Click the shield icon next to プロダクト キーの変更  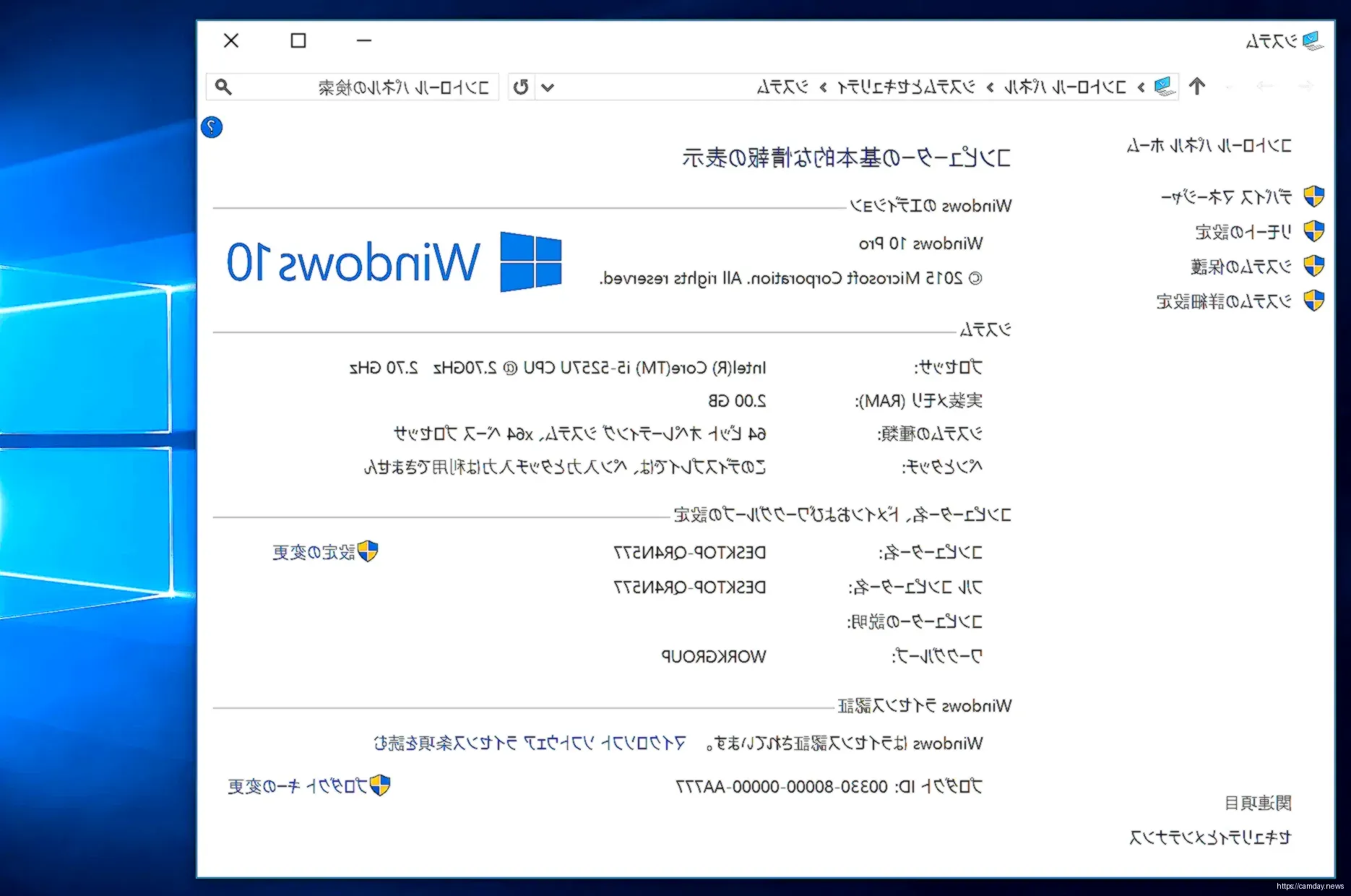click(380, 785)
